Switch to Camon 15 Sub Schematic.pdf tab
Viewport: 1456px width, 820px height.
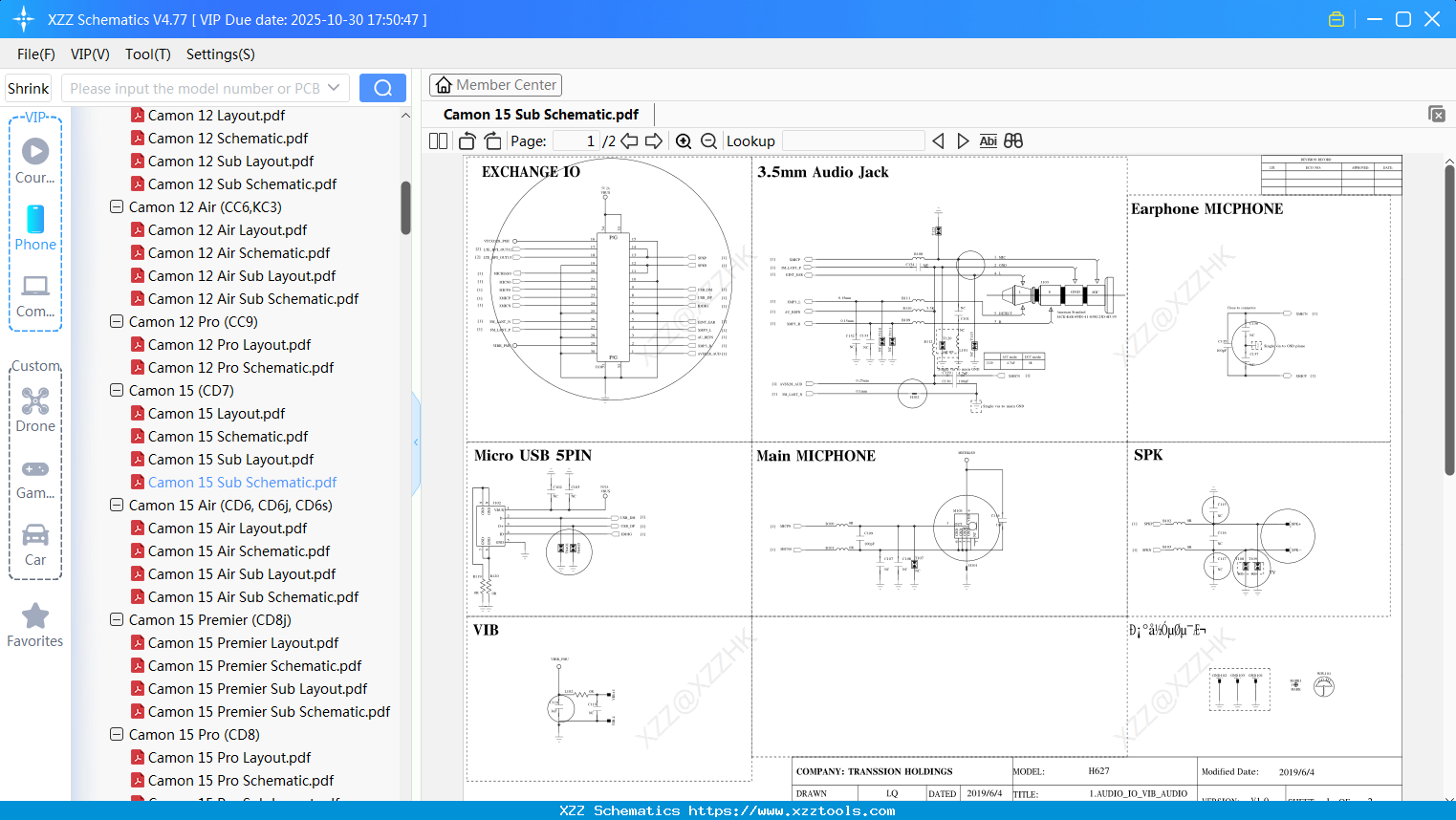[x=540, y=114]
